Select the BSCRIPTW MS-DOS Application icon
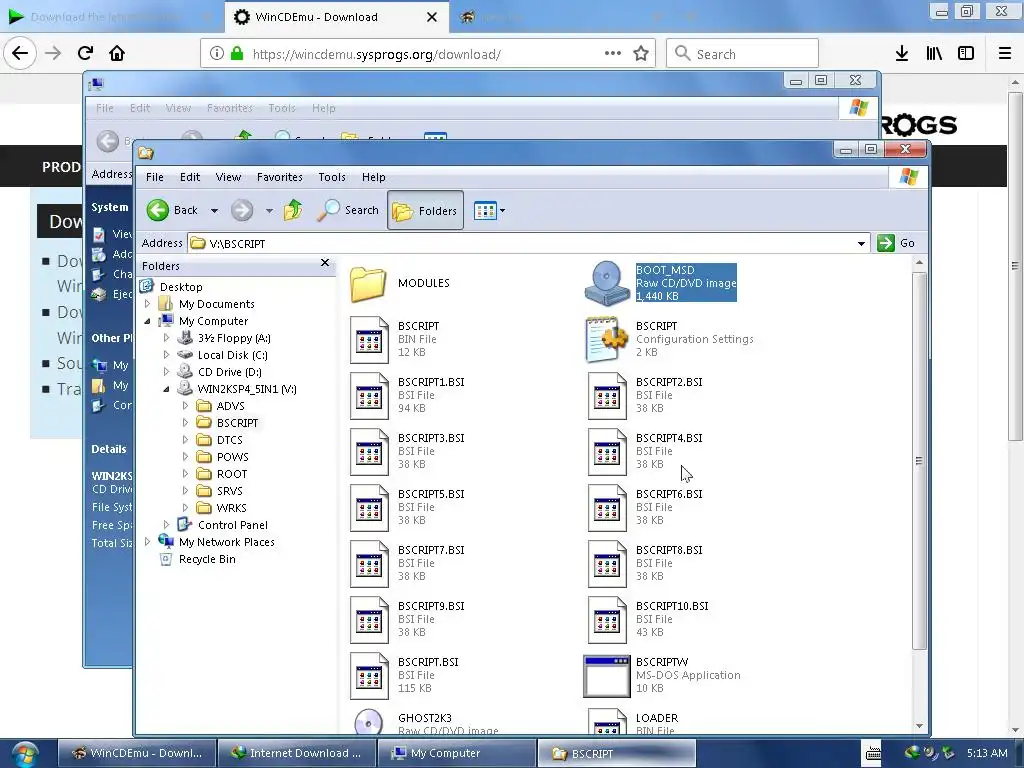 (x=607, y=677)
